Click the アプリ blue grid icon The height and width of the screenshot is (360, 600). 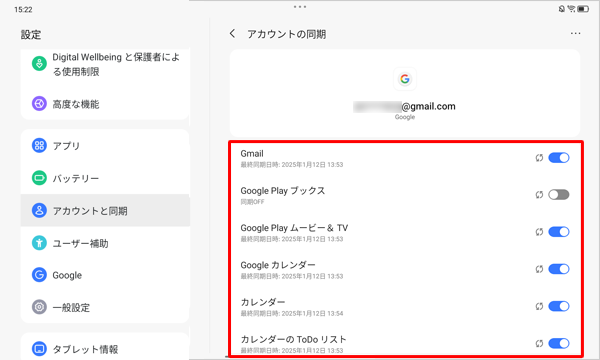point(39,145)
